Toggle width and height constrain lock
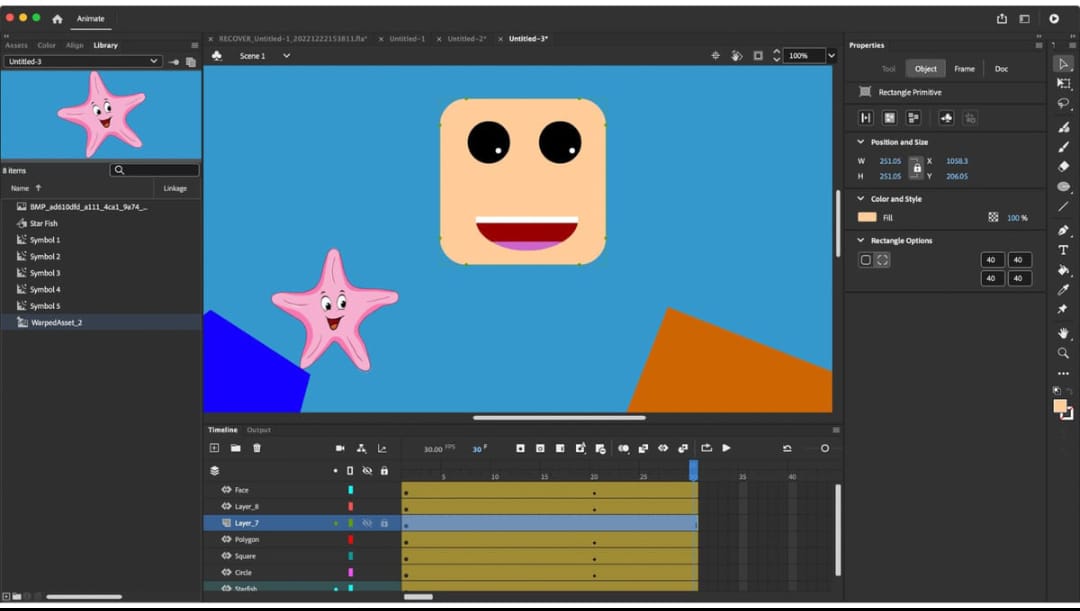 pyautogui.click(x=916, y=168)
